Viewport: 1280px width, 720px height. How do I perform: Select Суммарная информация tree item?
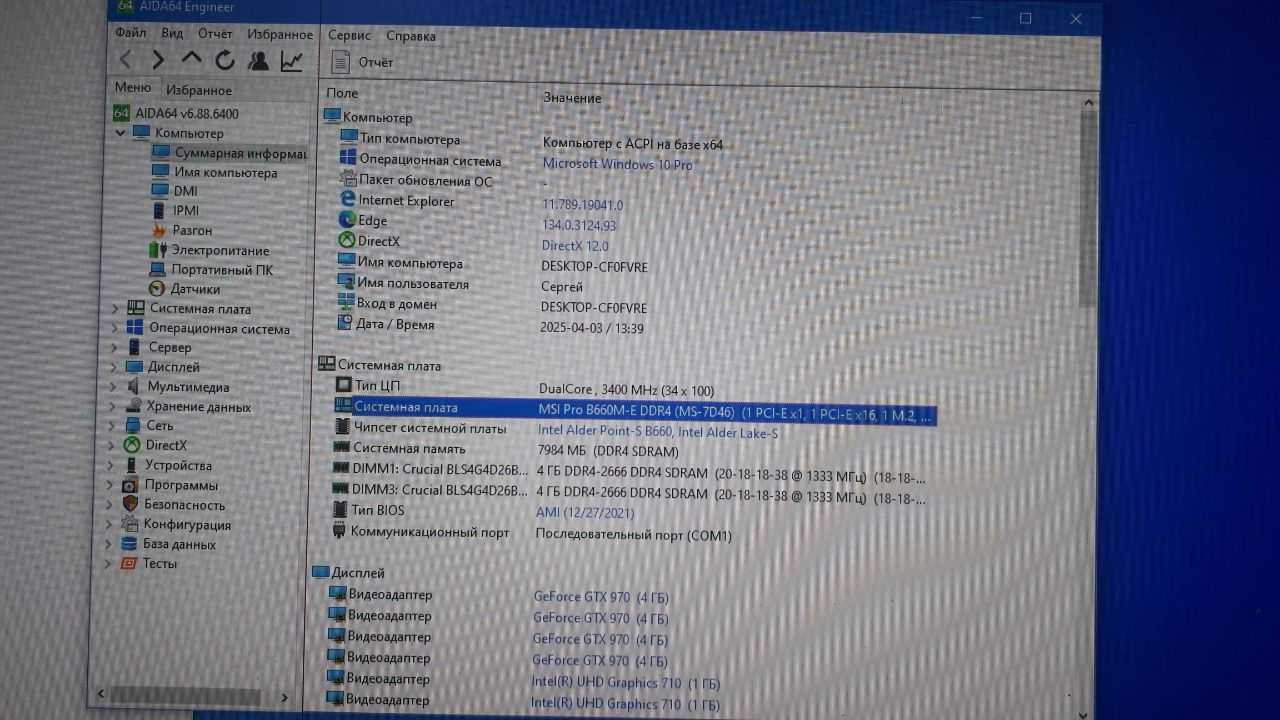(240, 153)
